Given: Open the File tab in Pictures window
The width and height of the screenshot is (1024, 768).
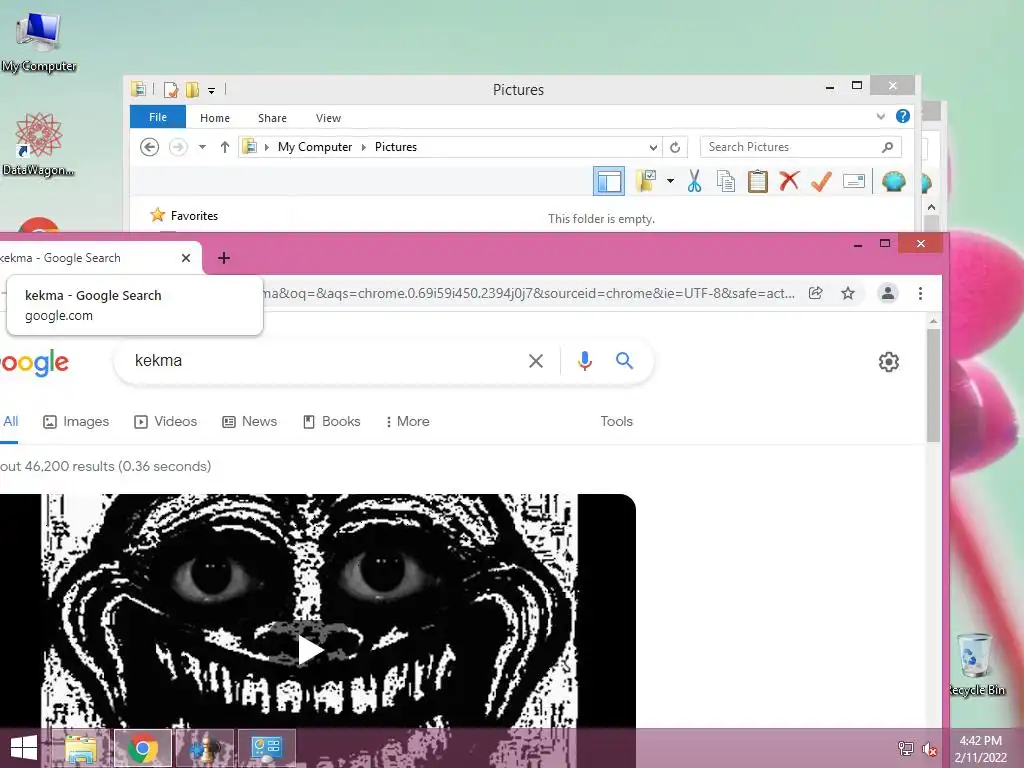Looking at the screenshot, I should pos(157,117).
